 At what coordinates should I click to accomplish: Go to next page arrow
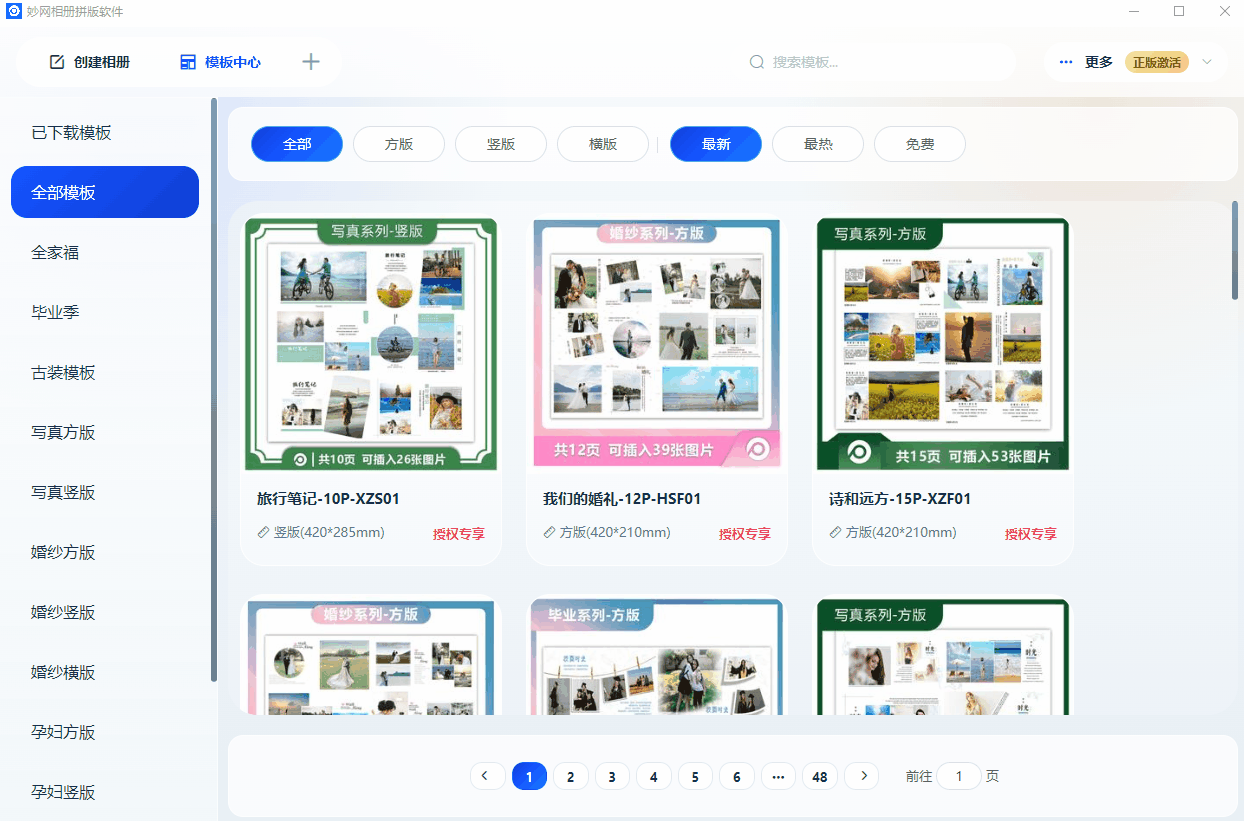[x=862, y=776]
